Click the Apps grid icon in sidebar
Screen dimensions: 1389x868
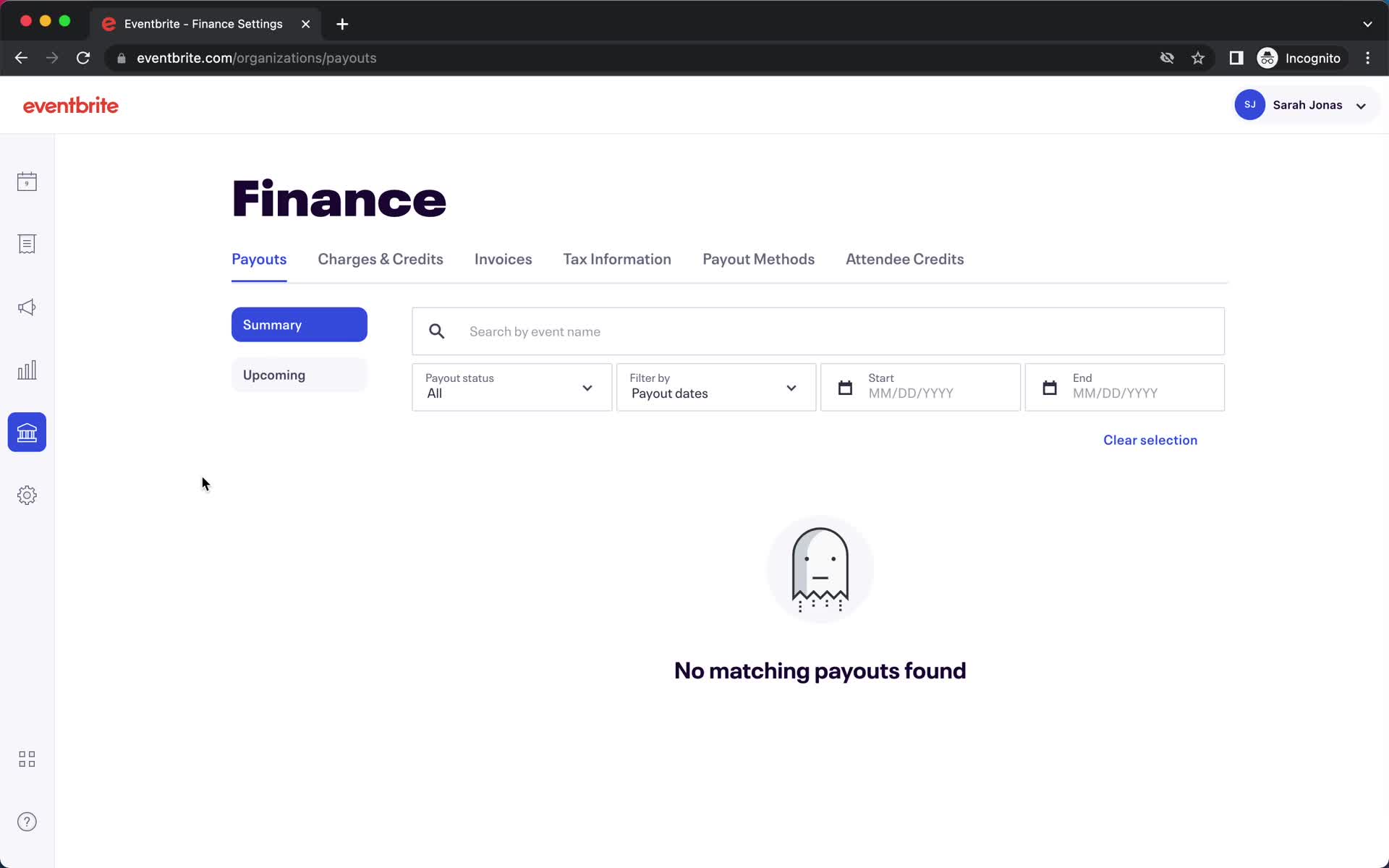(27, 758)
